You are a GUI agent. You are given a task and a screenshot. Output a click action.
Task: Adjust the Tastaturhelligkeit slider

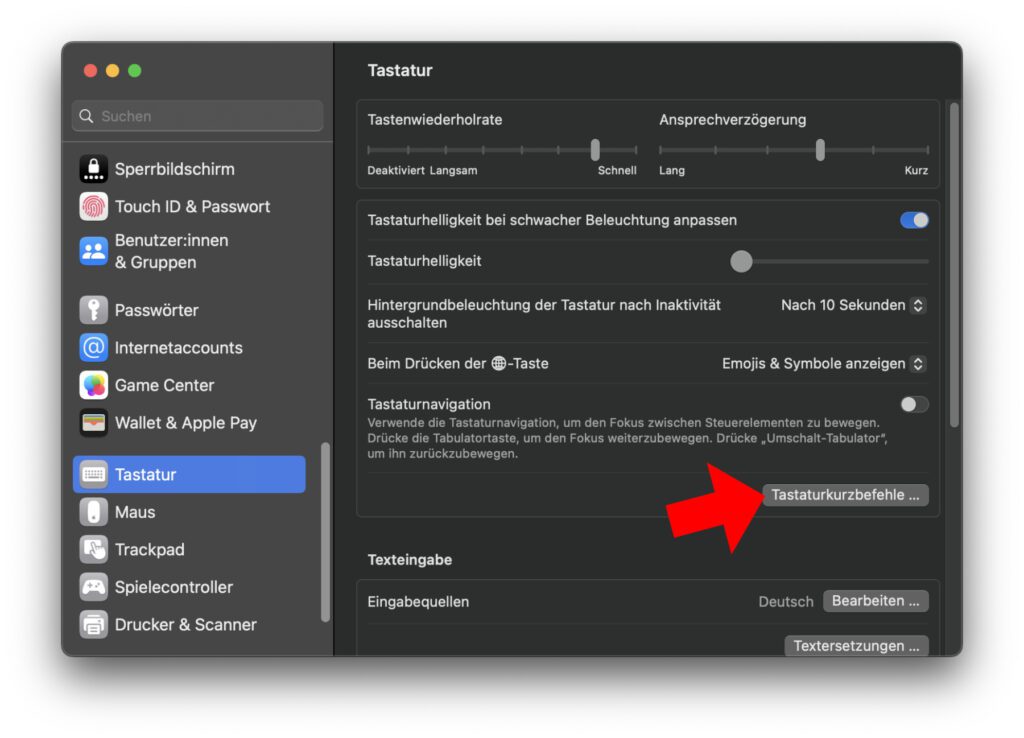(741, 261)
